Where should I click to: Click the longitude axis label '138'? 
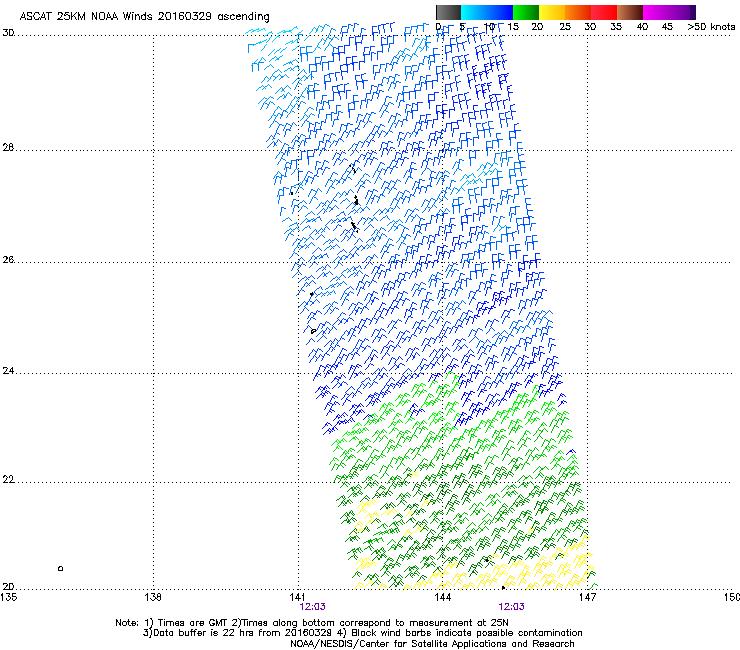(152, 597)
